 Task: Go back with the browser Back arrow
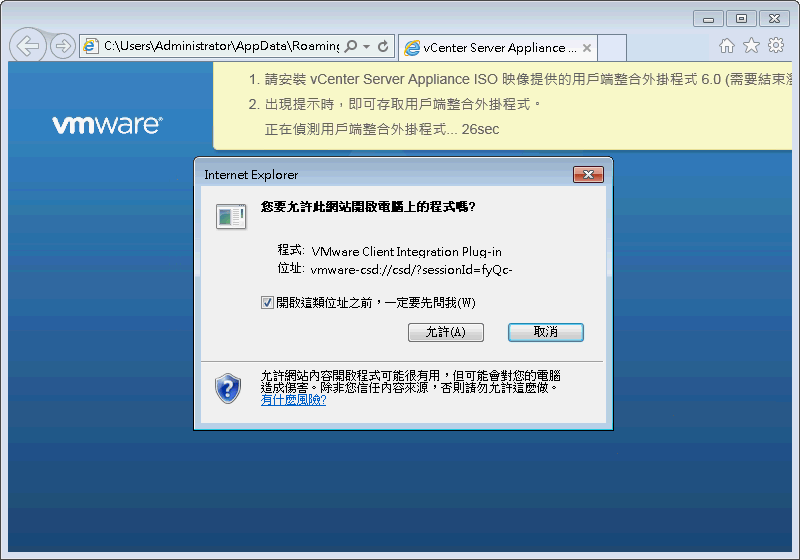(28, 46)
